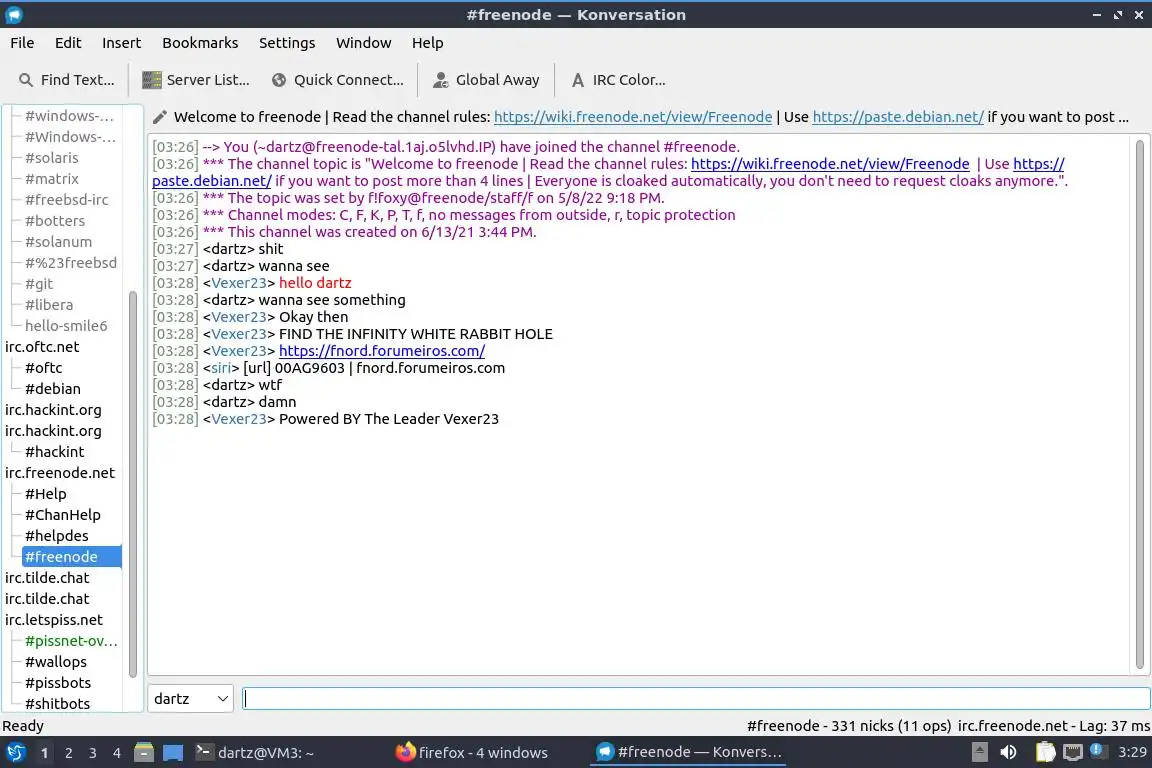
Task: Switch to virtual desktop 3
Action: tap(93, 753)
